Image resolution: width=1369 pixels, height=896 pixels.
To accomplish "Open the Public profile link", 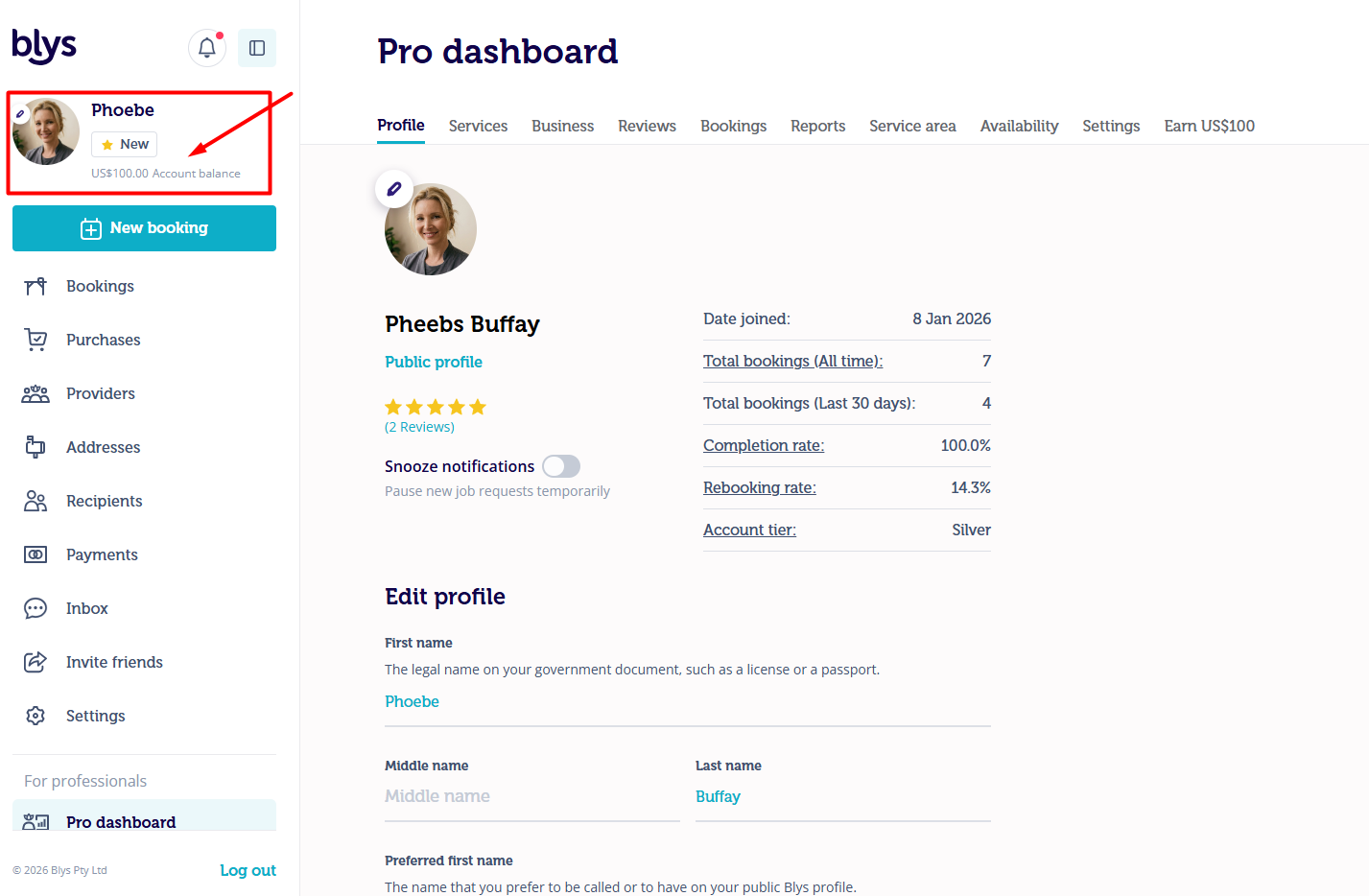I will pos(434,362).
